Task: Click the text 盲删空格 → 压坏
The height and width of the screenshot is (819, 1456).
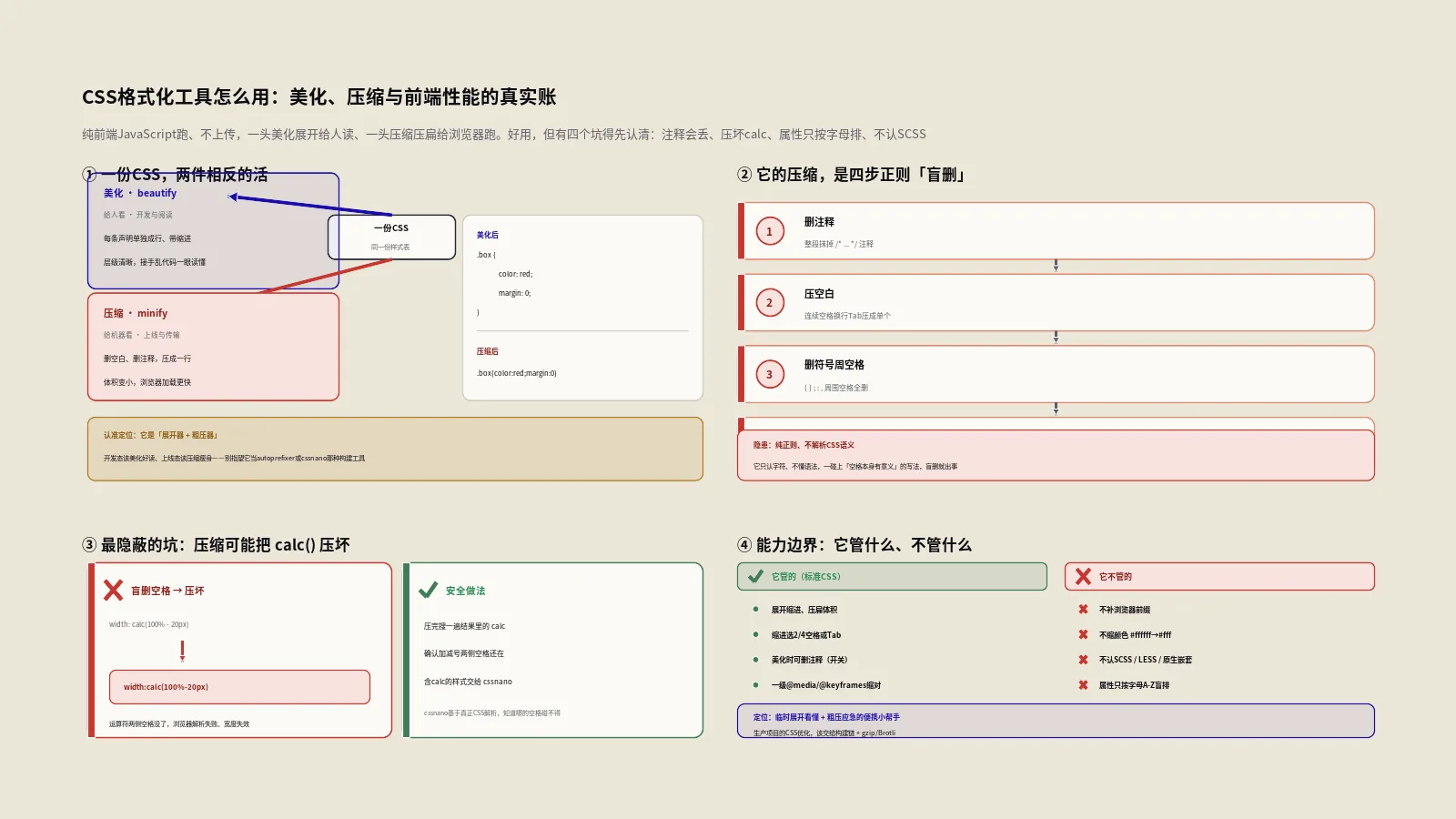Action: 167,591
